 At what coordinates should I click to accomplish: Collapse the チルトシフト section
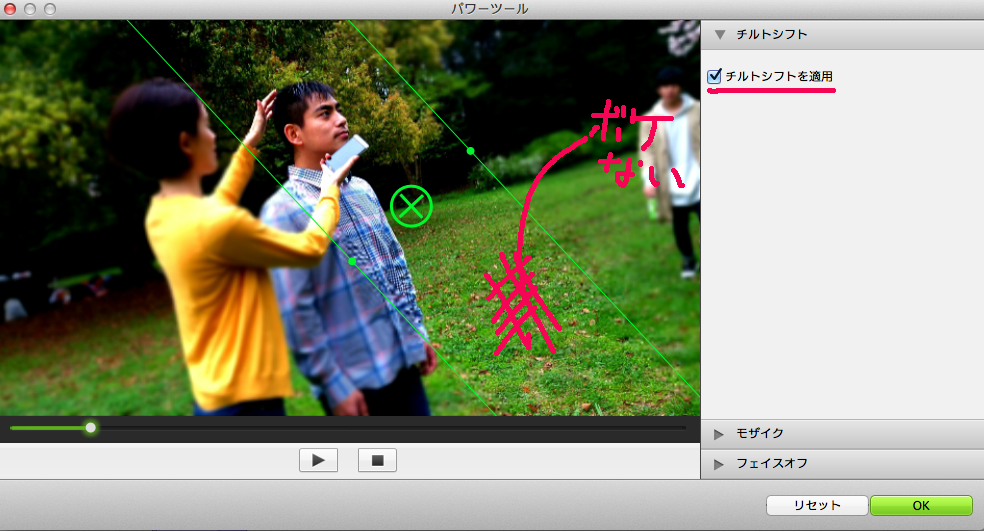click(720, 34)
